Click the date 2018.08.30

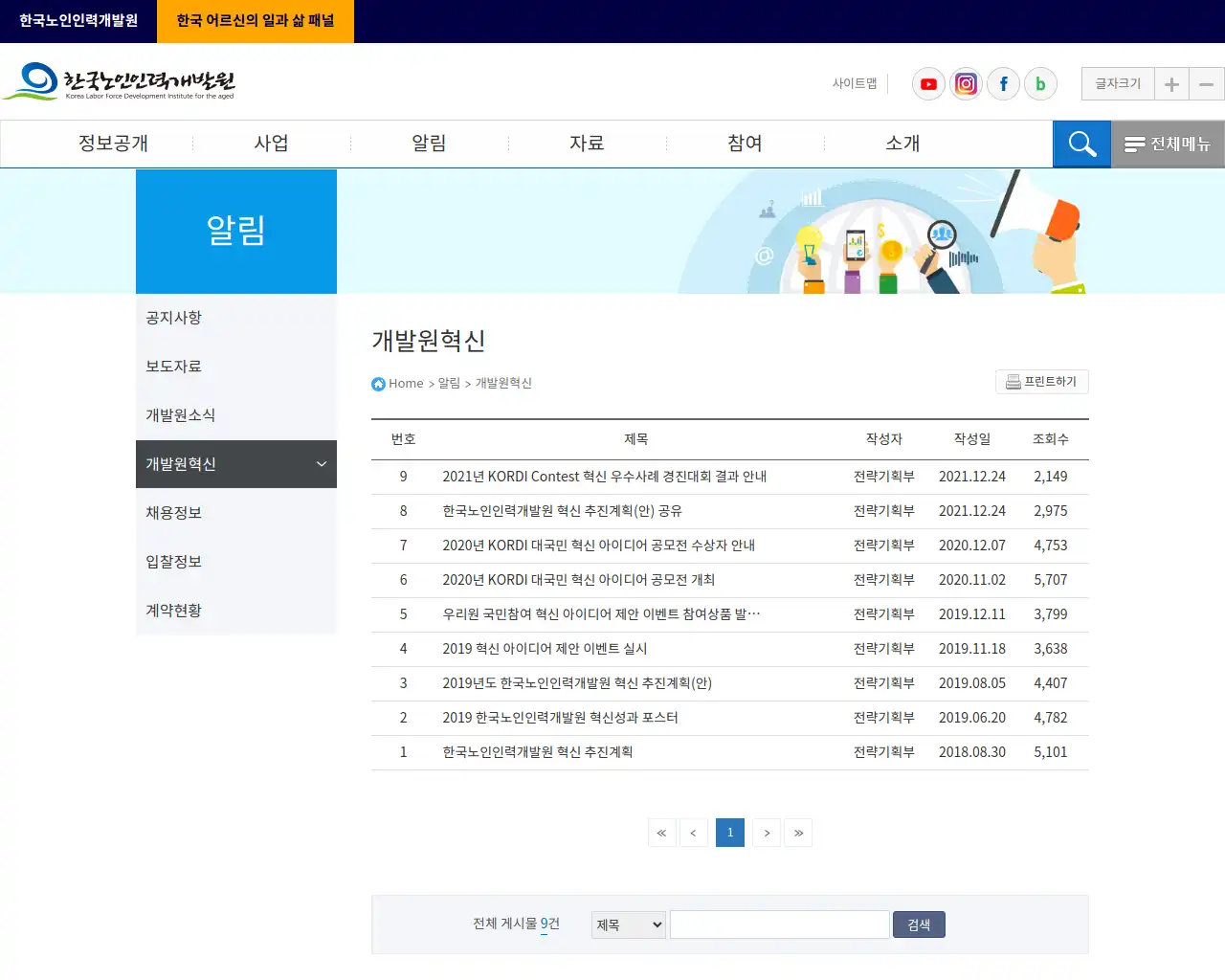[x=972, y=752]
